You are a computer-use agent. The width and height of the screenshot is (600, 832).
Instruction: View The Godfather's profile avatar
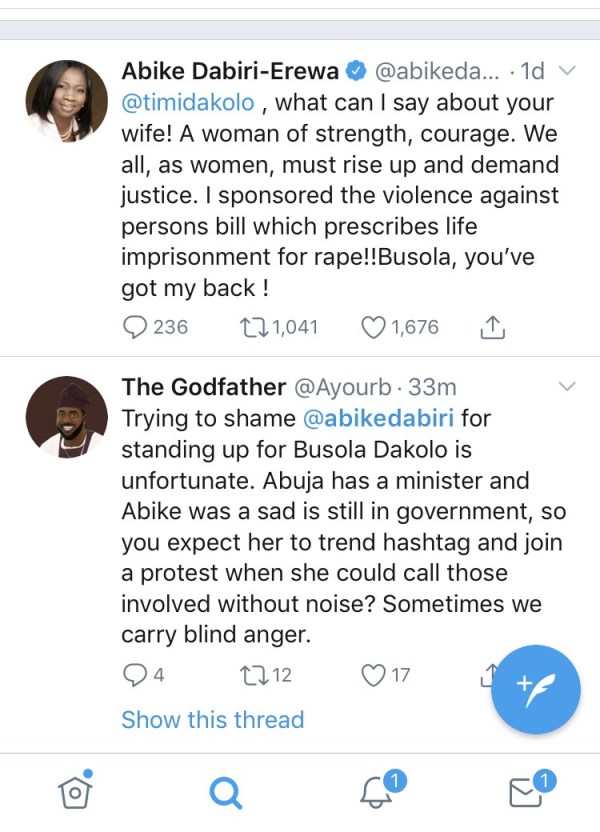tap(66, 416)
